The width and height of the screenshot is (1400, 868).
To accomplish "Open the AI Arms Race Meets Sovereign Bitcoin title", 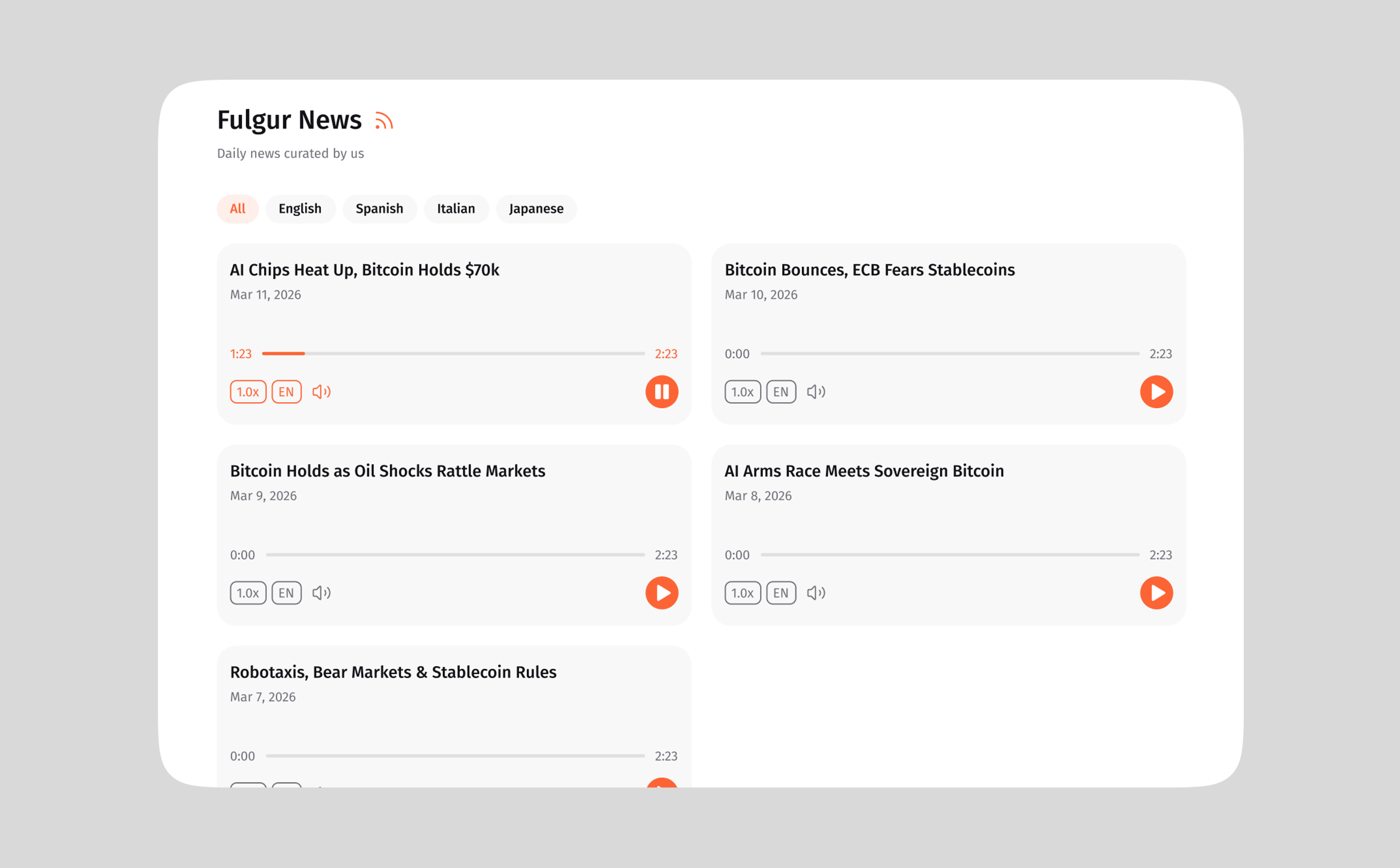I will 864,471.
